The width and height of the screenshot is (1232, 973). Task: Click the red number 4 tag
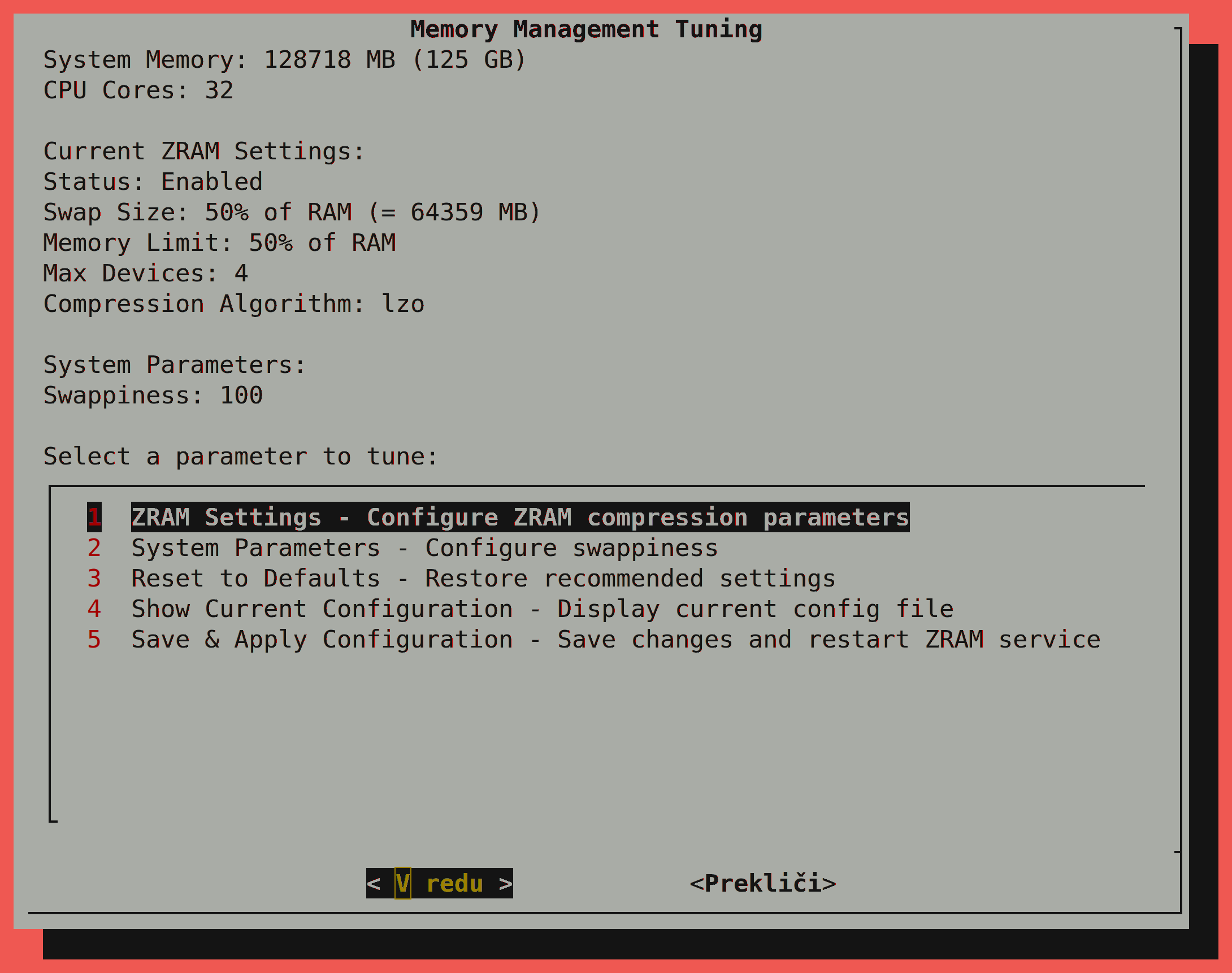[94, 609]
